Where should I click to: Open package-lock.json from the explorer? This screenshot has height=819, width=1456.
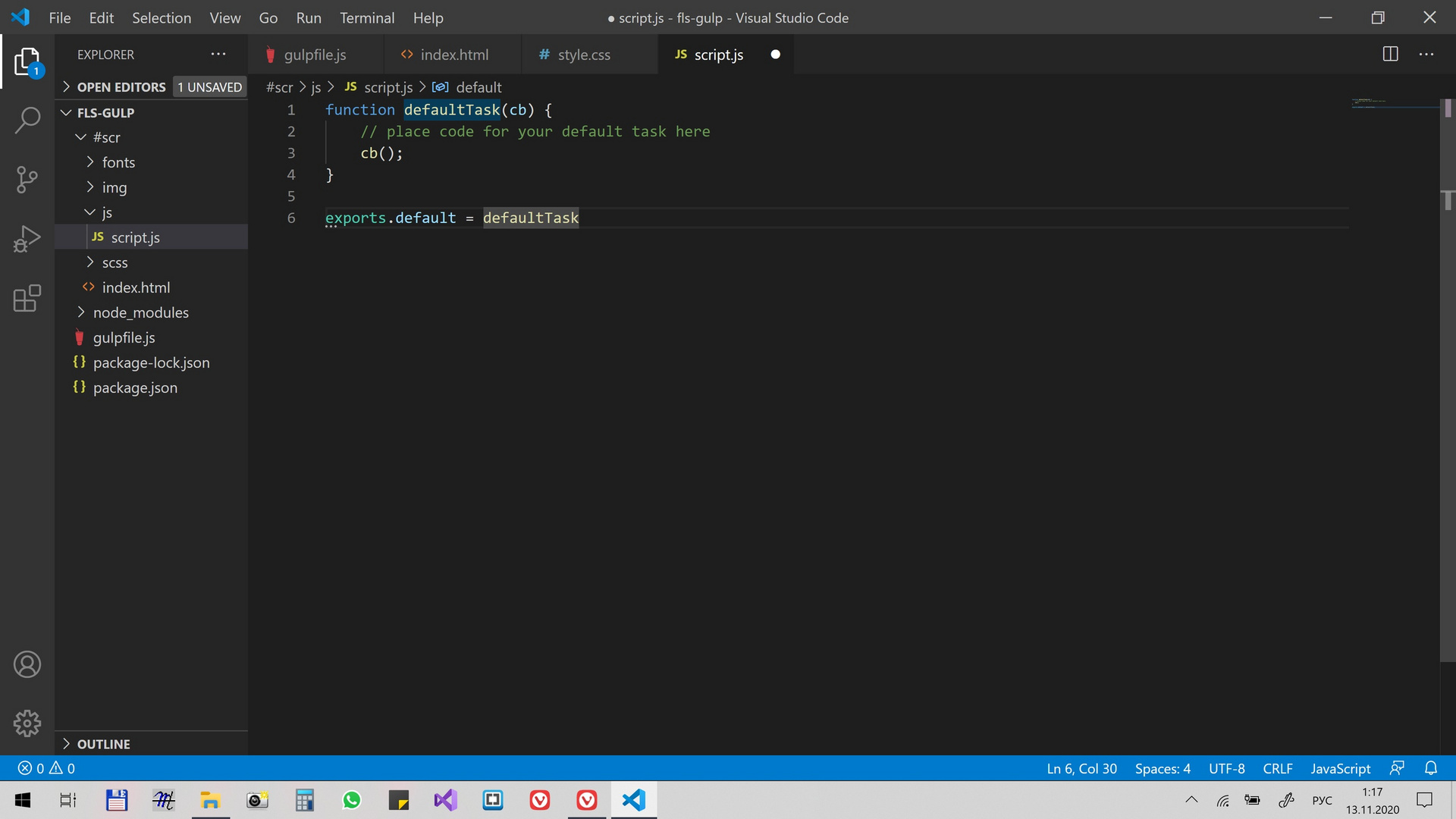pyautogui.click(x=152, y=362)
